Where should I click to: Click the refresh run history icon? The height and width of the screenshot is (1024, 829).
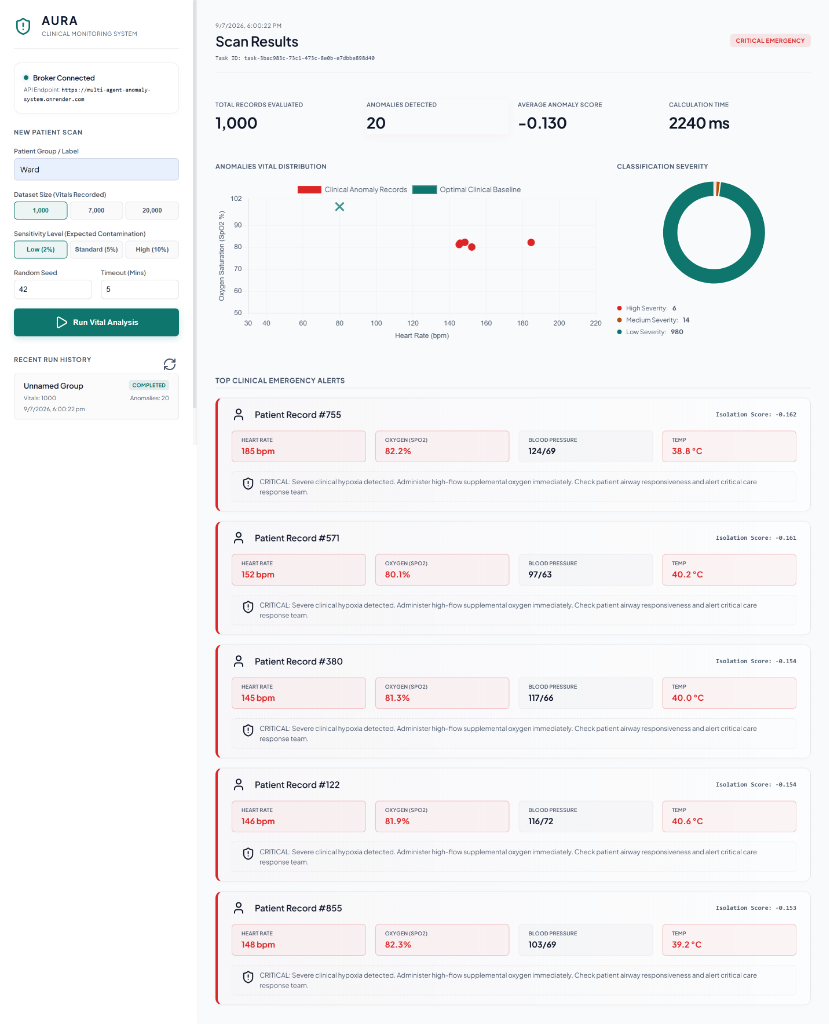(x=170, y=364)
